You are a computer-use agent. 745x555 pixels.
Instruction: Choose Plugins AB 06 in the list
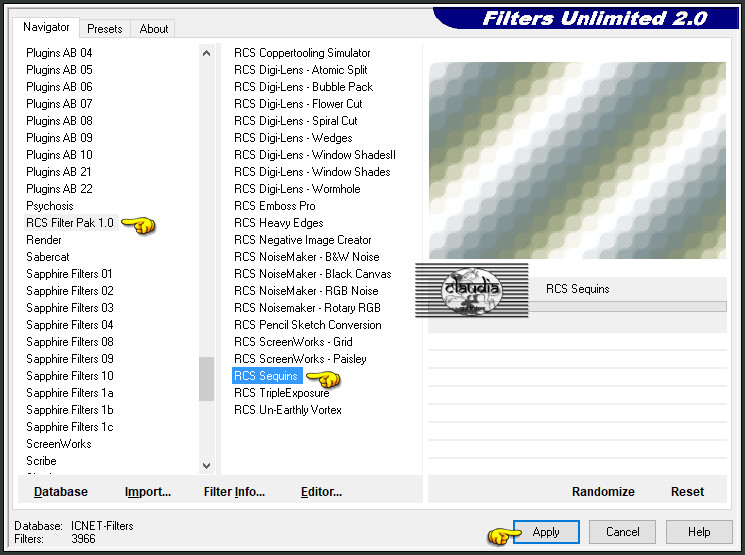coord(59,87)
